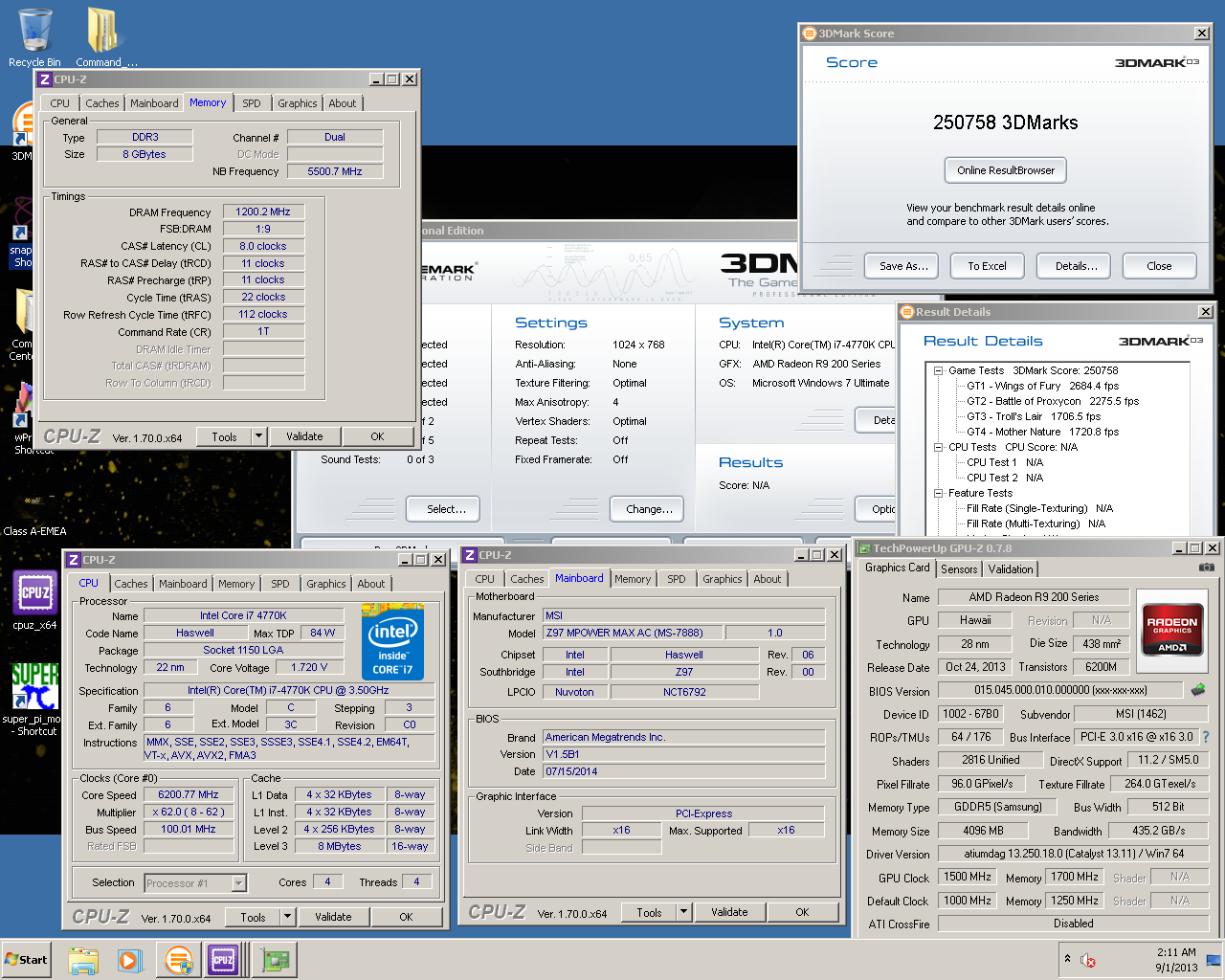
Task: Open Tools dropdown arrow in Intel CPU window
Action: point(287,917)
